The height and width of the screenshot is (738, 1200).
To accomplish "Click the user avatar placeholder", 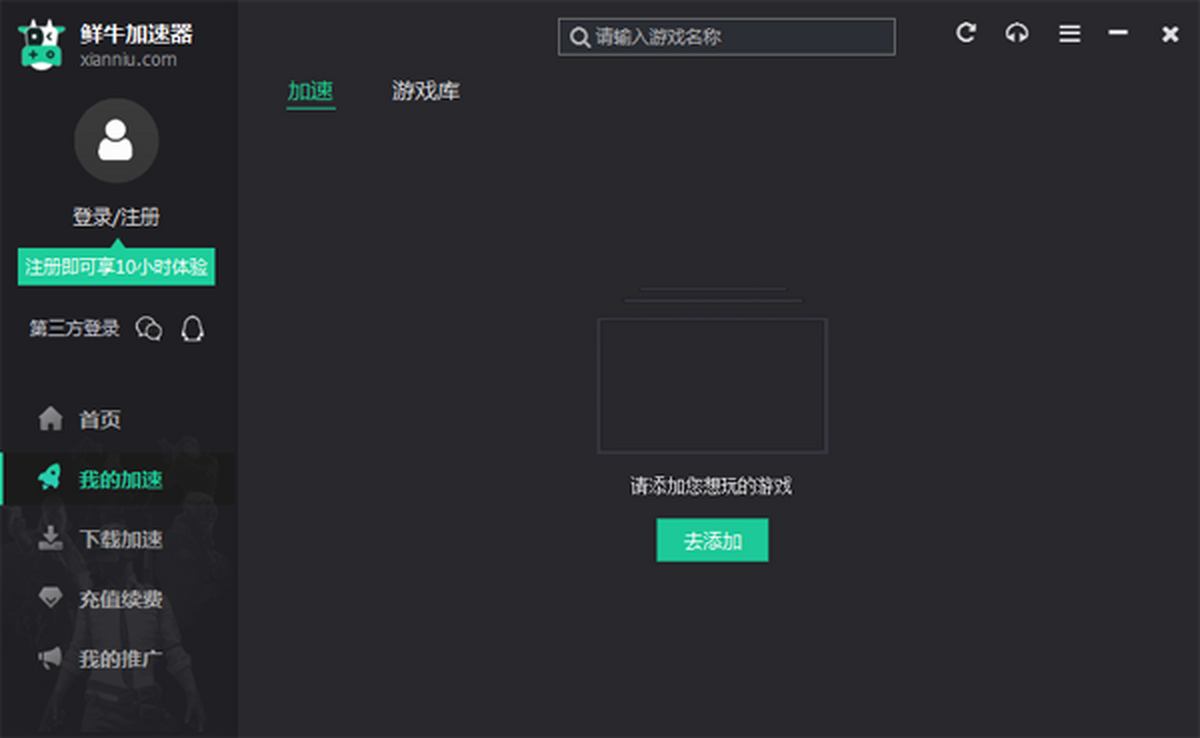I will coord(116,141).
